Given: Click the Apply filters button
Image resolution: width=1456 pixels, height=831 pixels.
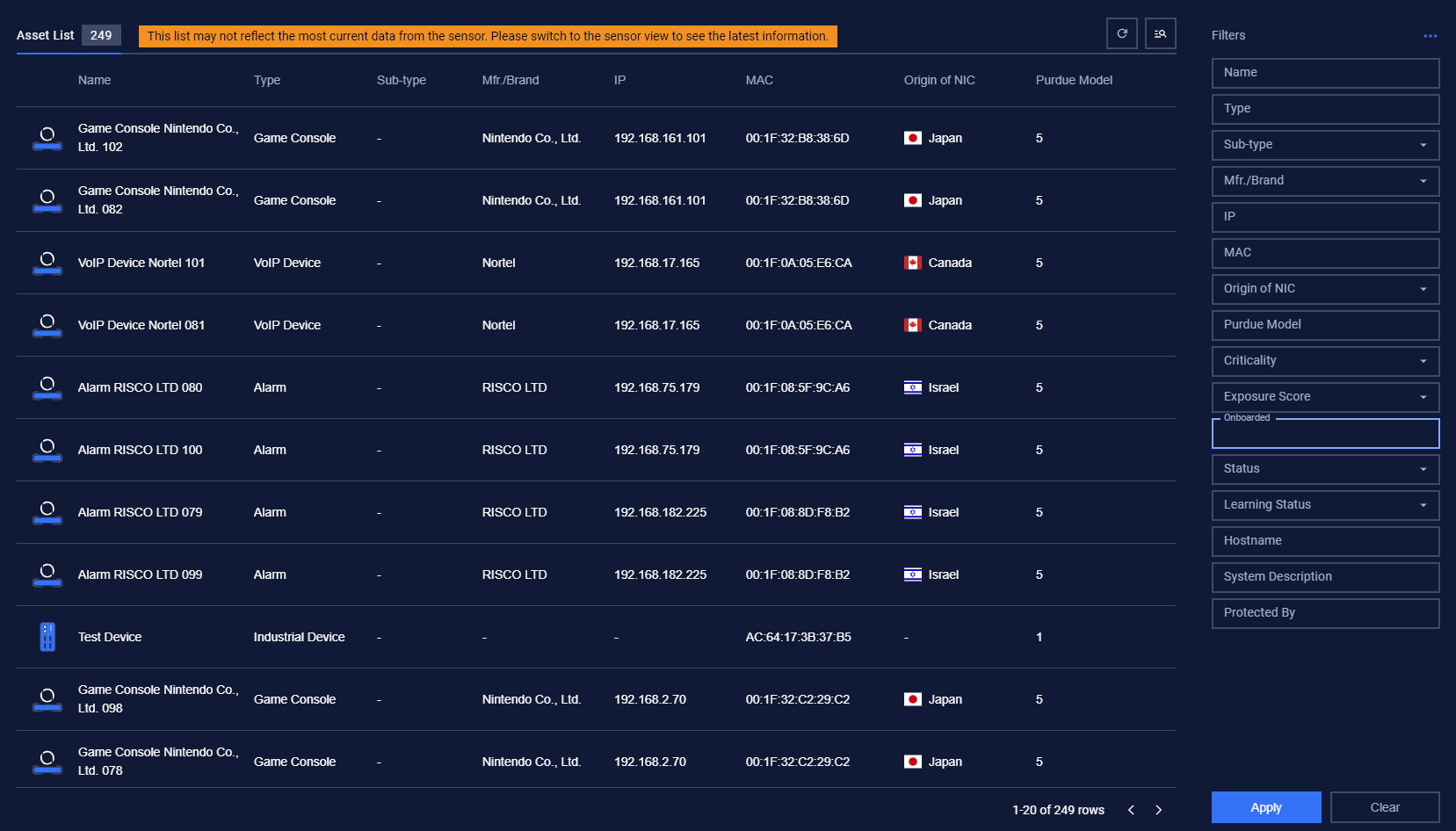Looking at the screenshot, I should pyautogui.click(x=1266, y=807).
